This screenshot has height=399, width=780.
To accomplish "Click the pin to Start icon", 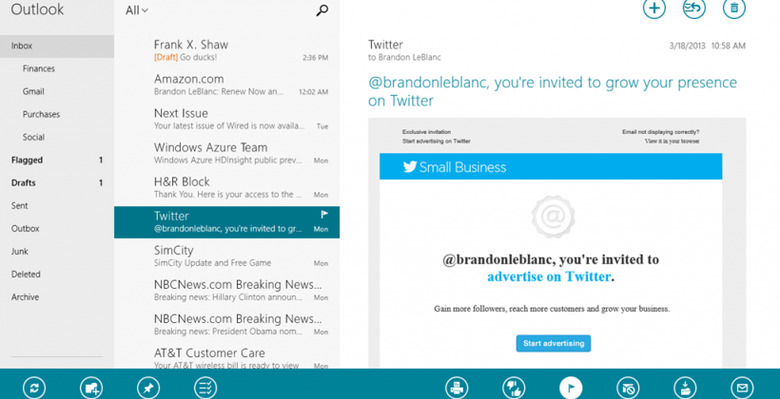I will tap(148, 388).
